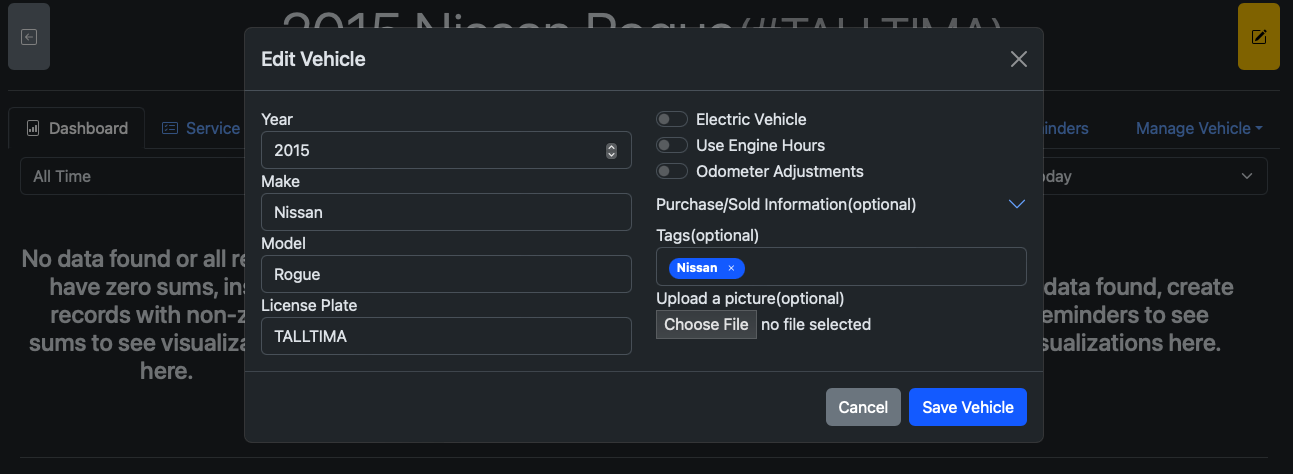Click the Save Vehicle button
Viewport: 1293px width, 474px height.
967,407
